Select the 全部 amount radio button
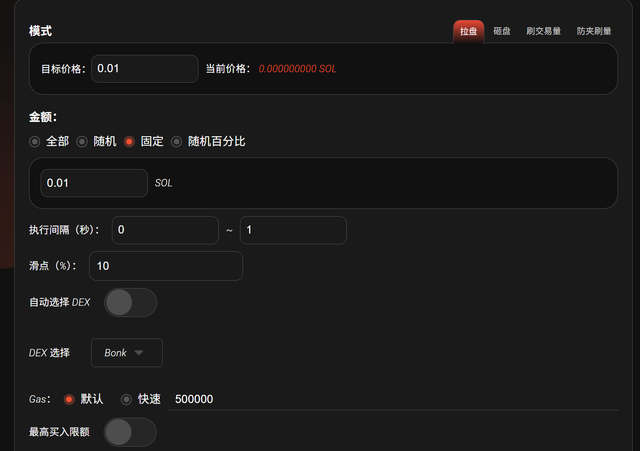This screenshot has height=451, width=640. point(35,142)
